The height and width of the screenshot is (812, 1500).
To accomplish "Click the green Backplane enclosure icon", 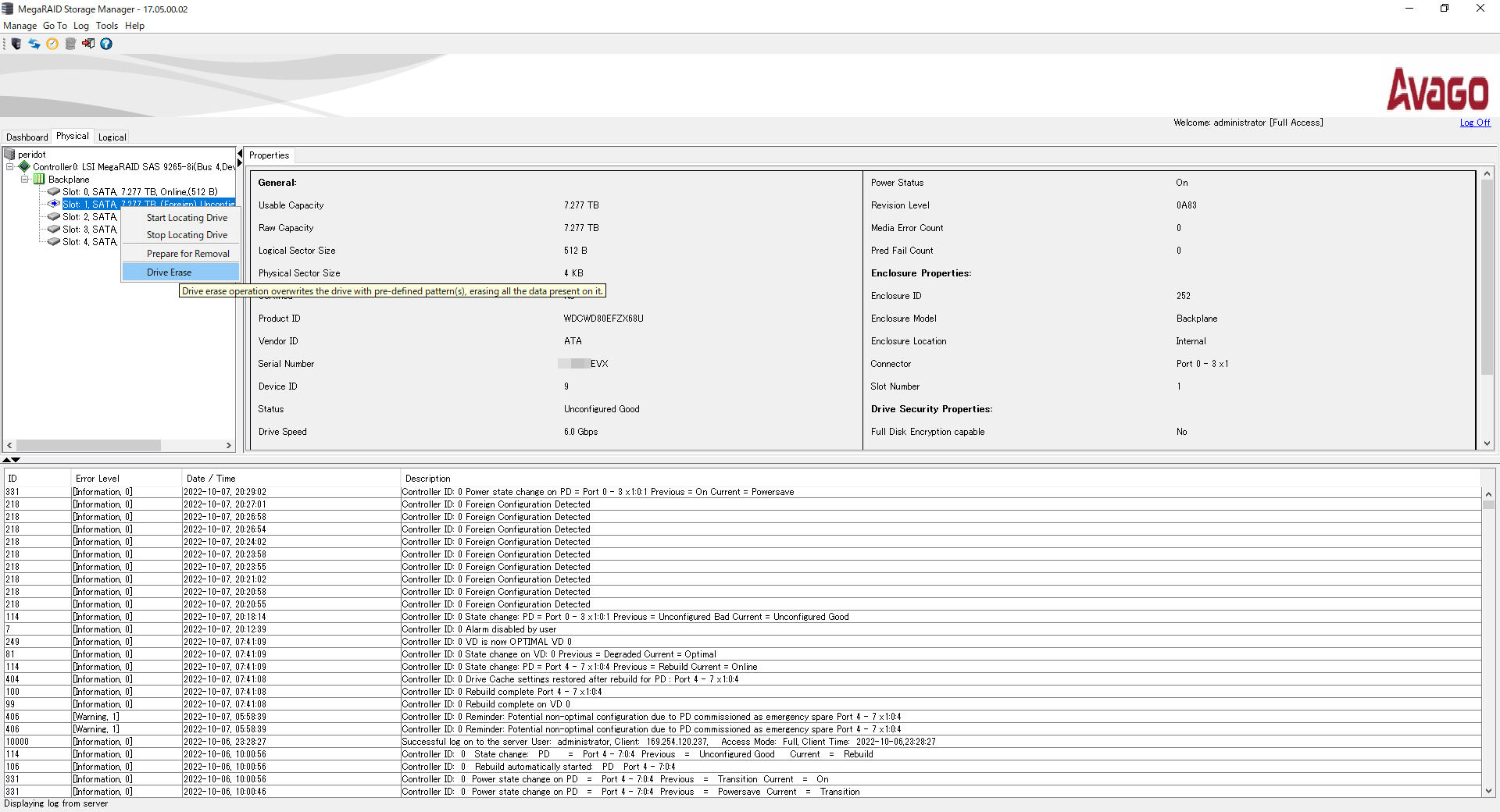I will 39,179.
